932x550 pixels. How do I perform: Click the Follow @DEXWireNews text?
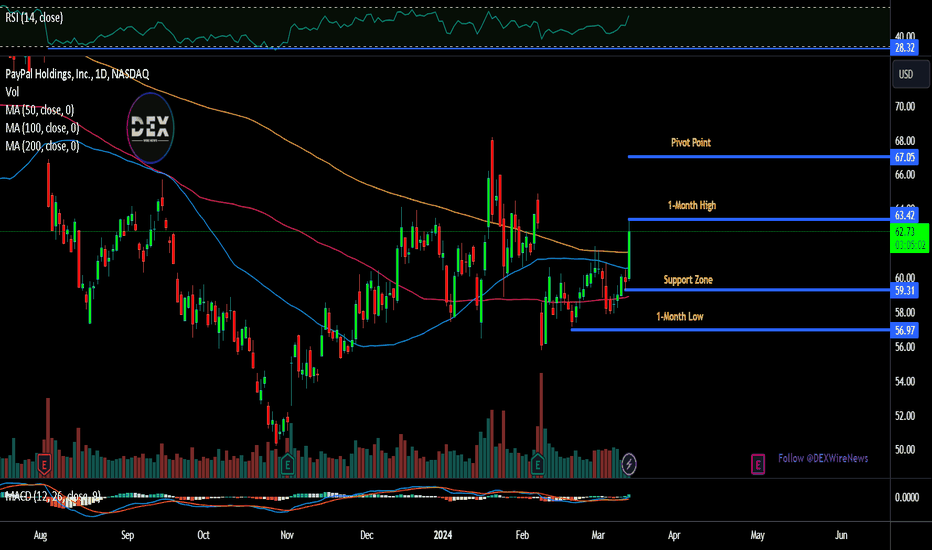823,458
